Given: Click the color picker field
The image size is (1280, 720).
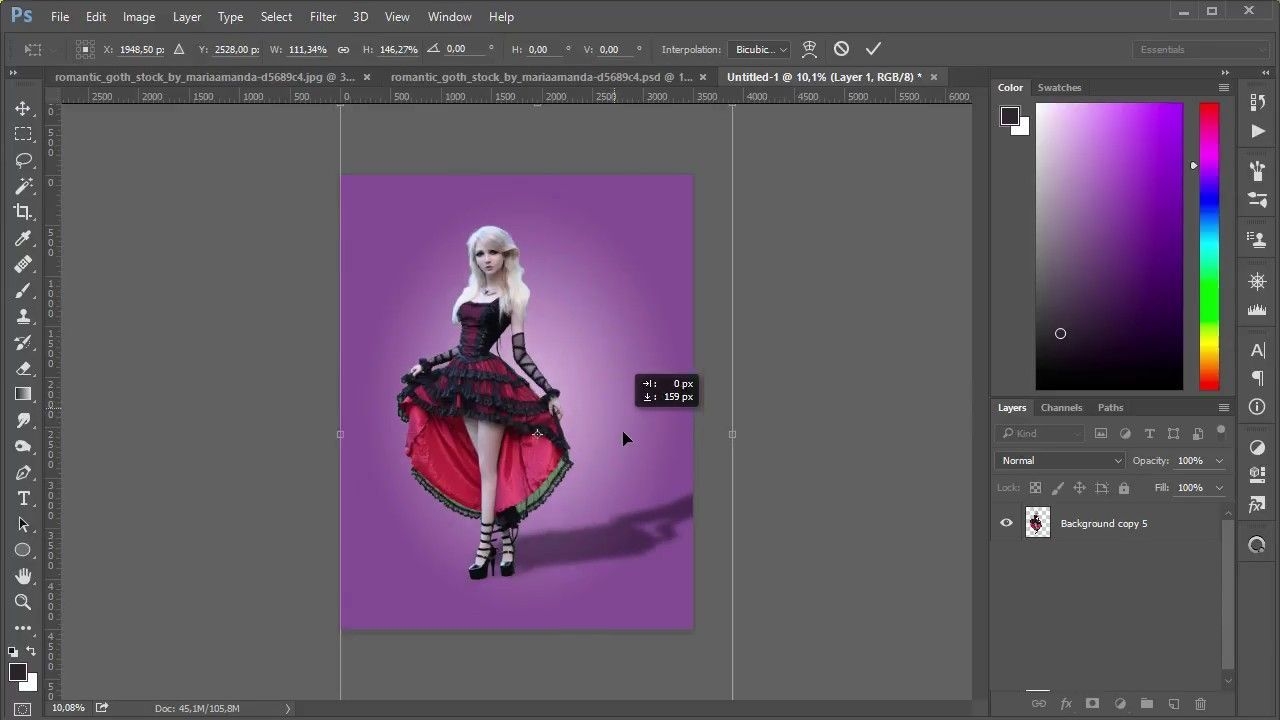Looking at the screenshot, I should coord(1109,246).
